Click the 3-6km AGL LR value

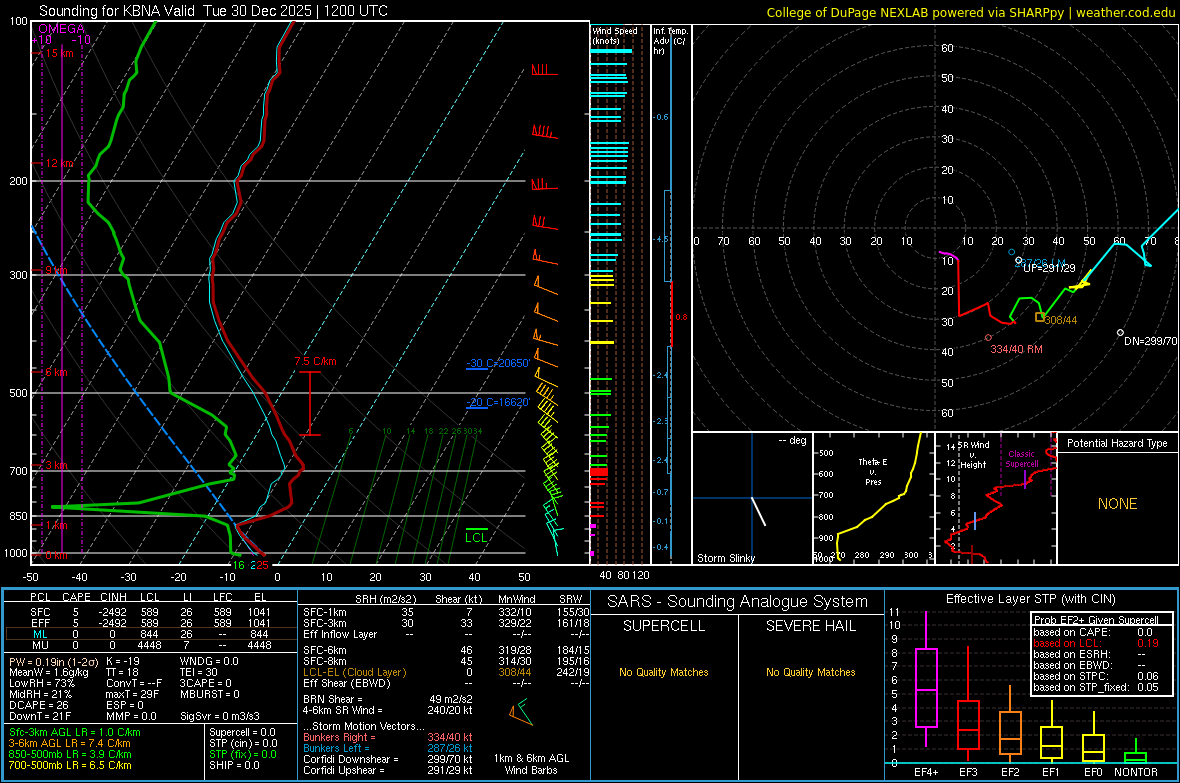tap(69, 743)
